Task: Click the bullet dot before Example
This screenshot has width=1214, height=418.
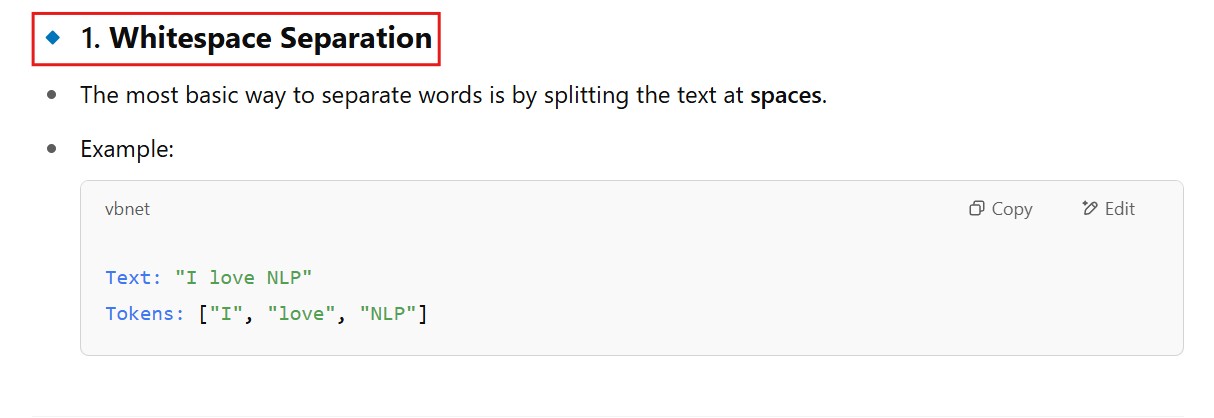Action: (x=52, y=149)
